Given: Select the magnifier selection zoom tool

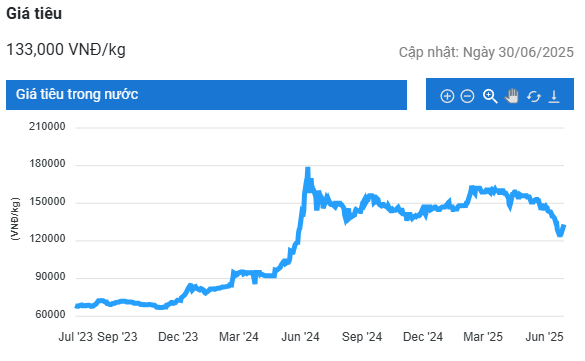Looking at the screenshot, I should (x=490, y=96).
